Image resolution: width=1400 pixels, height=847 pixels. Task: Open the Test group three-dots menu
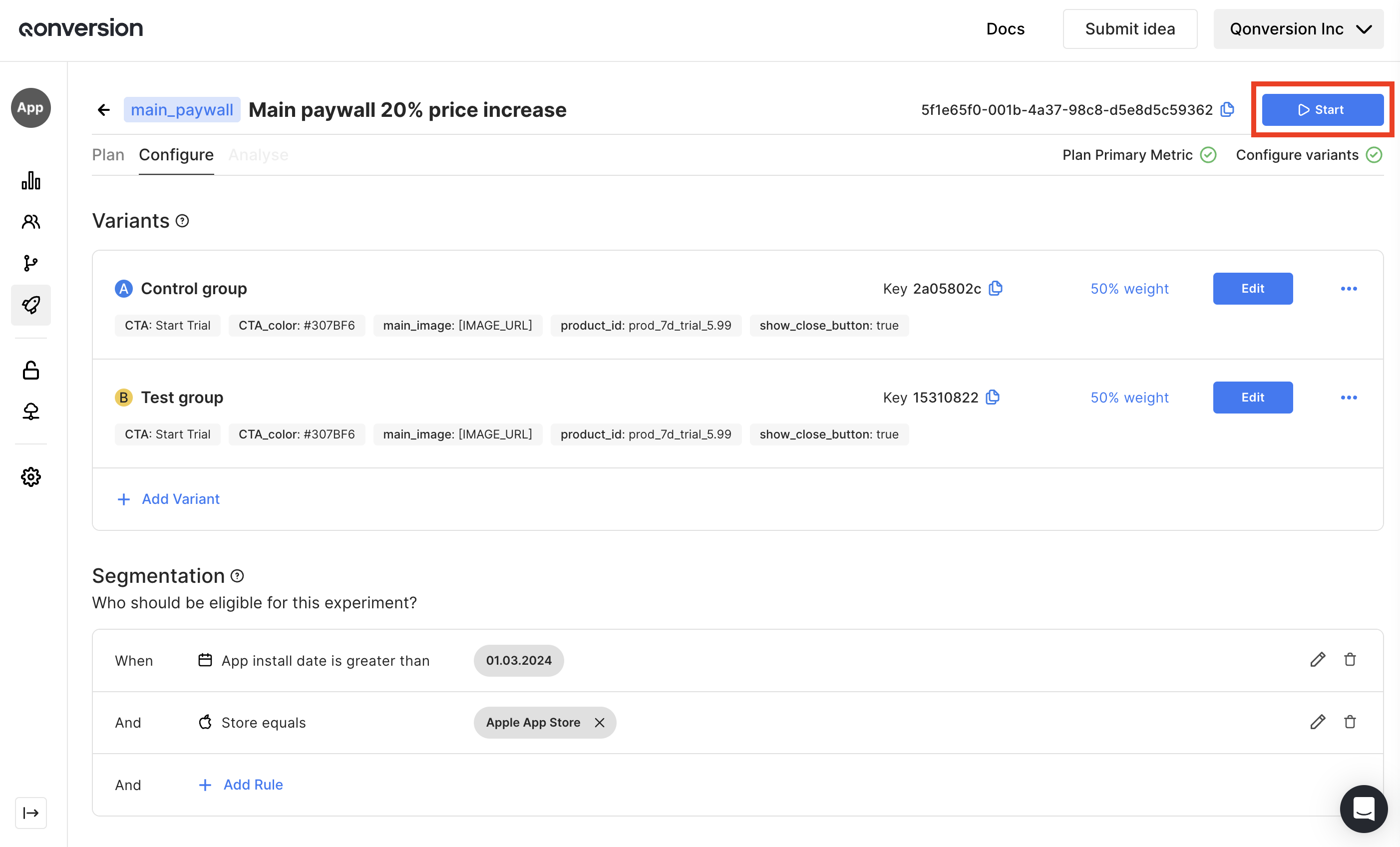pos(1348,398)
